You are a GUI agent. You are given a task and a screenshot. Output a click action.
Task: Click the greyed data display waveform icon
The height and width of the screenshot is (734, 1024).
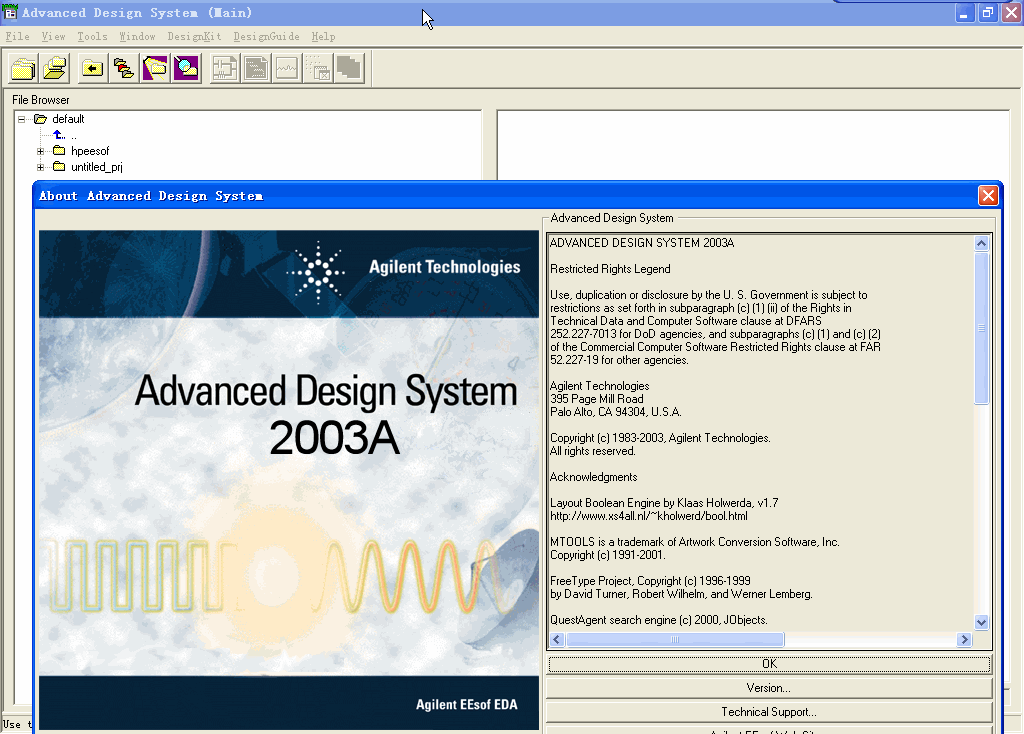pyautogui.click(x=287, y=68)
